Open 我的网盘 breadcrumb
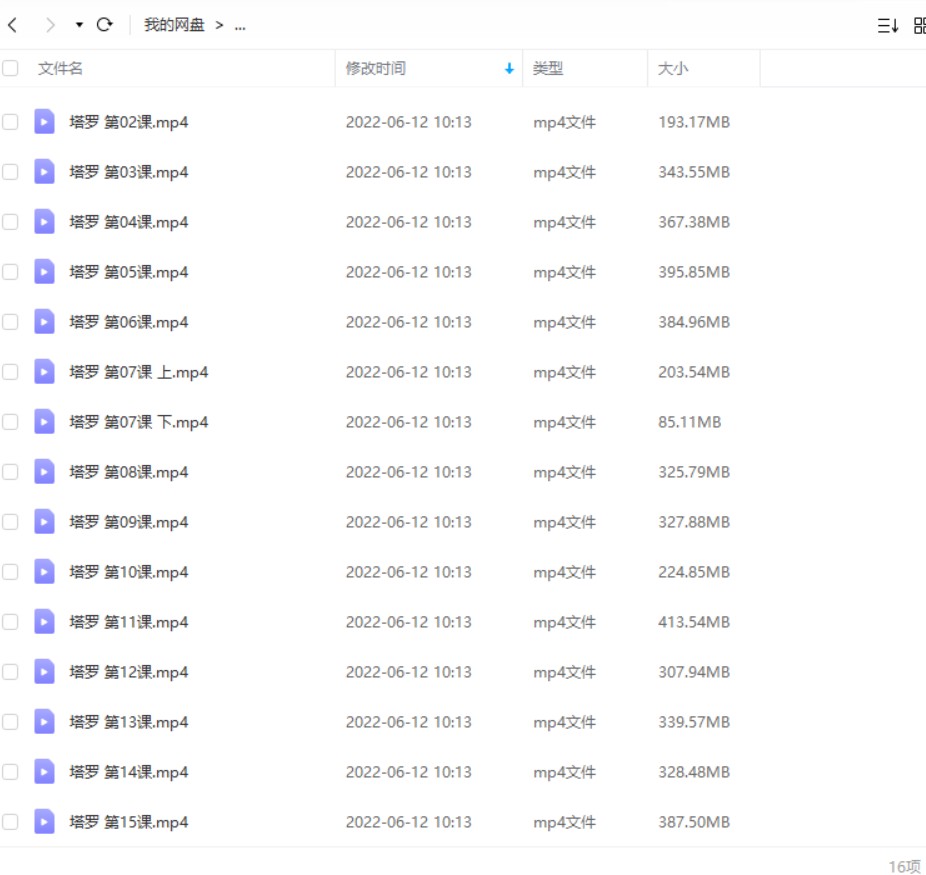 click(174, 25)
